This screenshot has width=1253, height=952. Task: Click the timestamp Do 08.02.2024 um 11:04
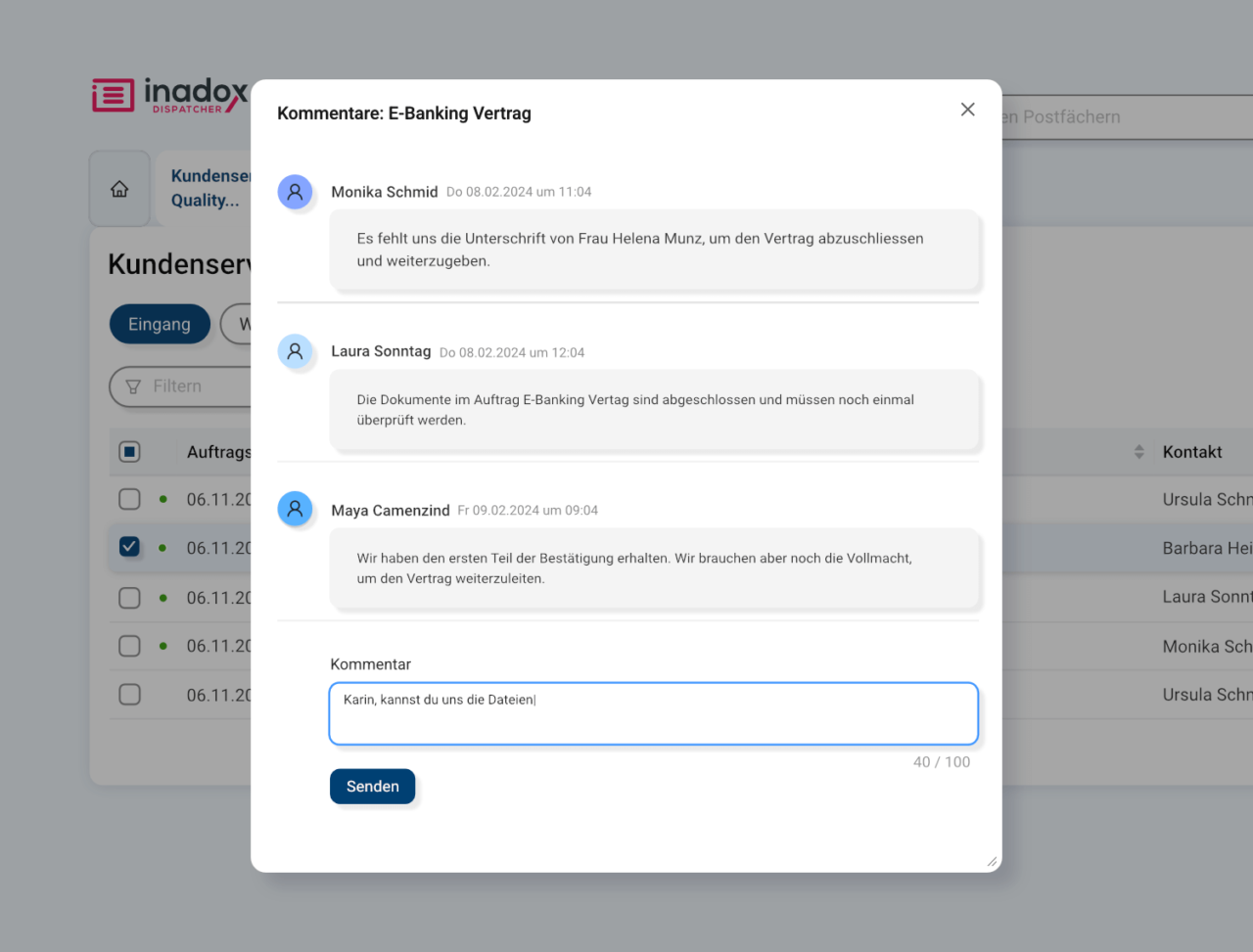519,192
